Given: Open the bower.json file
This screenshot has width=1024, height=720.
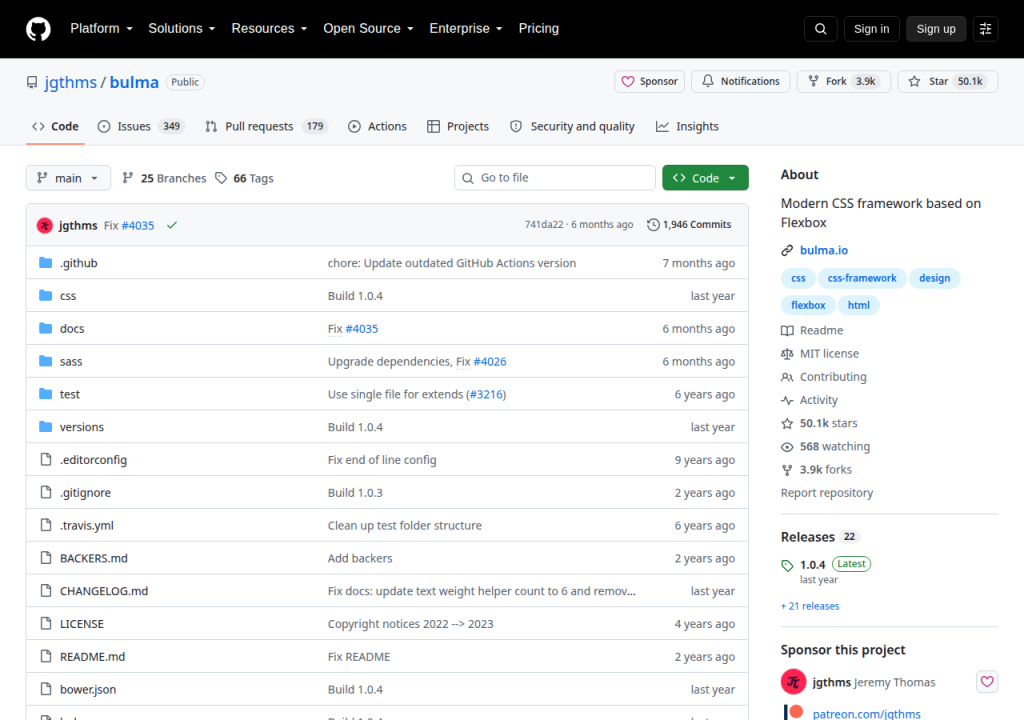Looking at the screenshot, I should point(88,689).
